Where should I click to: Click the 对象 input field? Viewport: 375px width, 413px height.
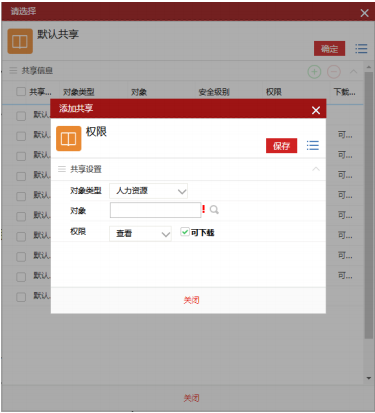click(x=155, y=210)
